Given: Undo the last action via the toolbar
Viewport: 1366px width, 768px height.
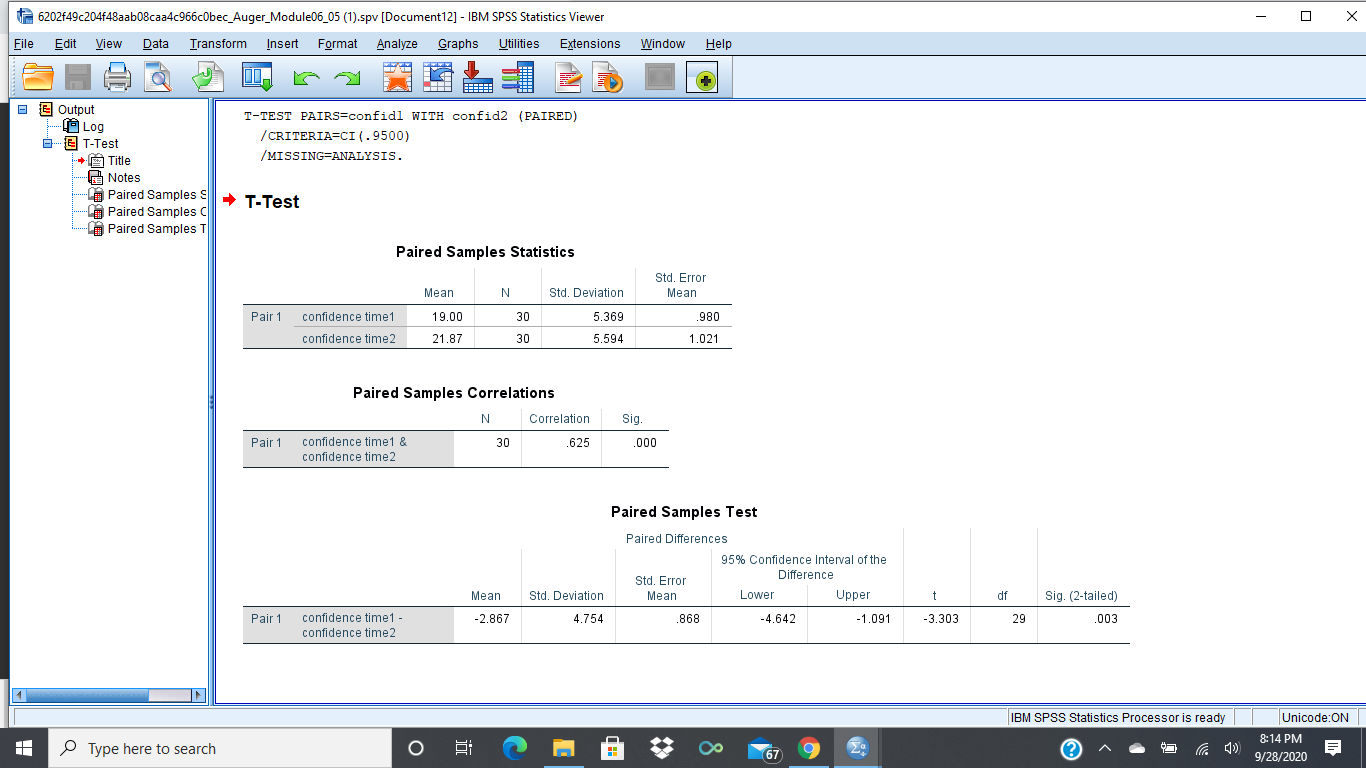Looking at the screenshot, I should [306, 77].
